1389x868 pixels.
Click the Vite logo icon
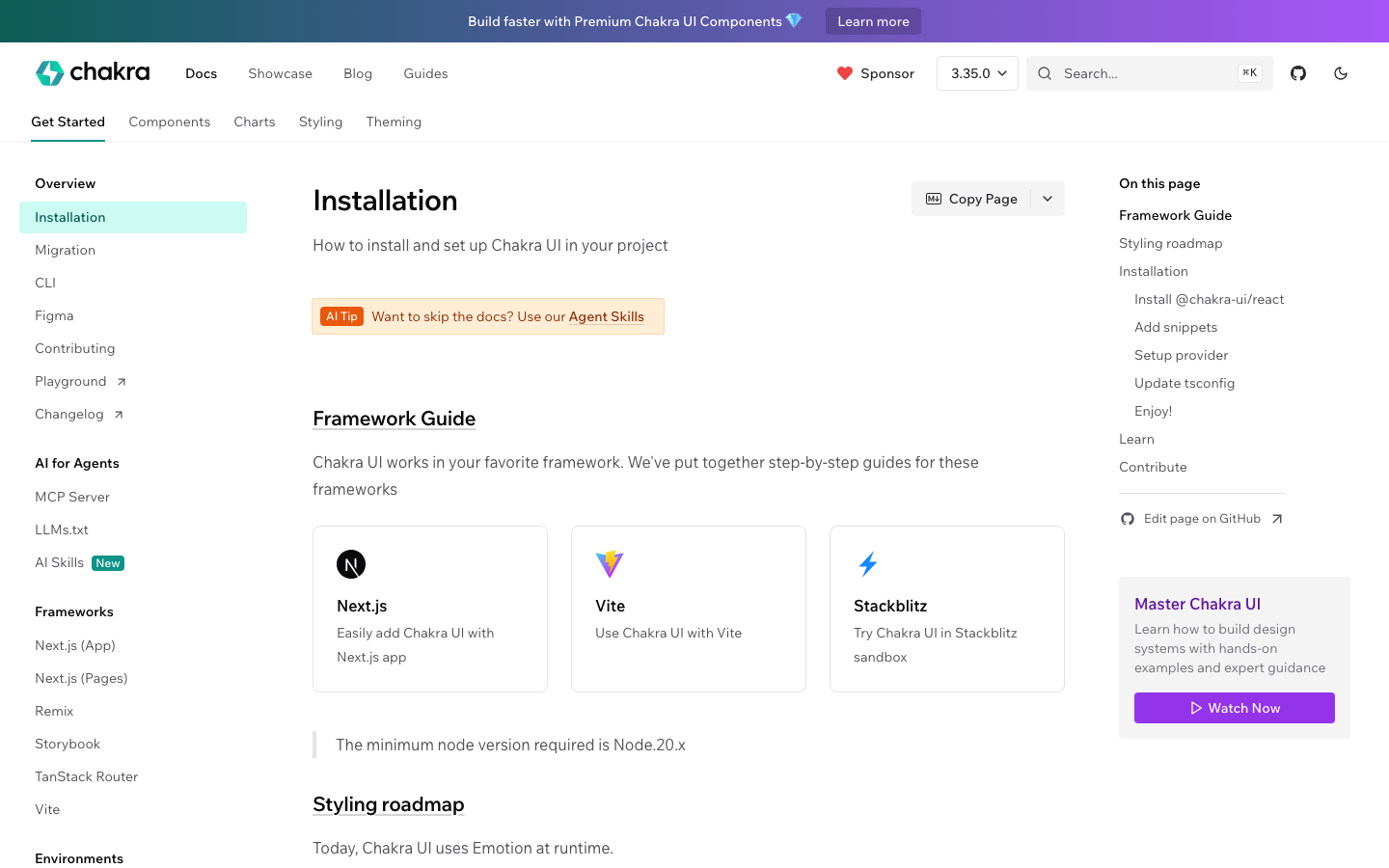point(610,564)
